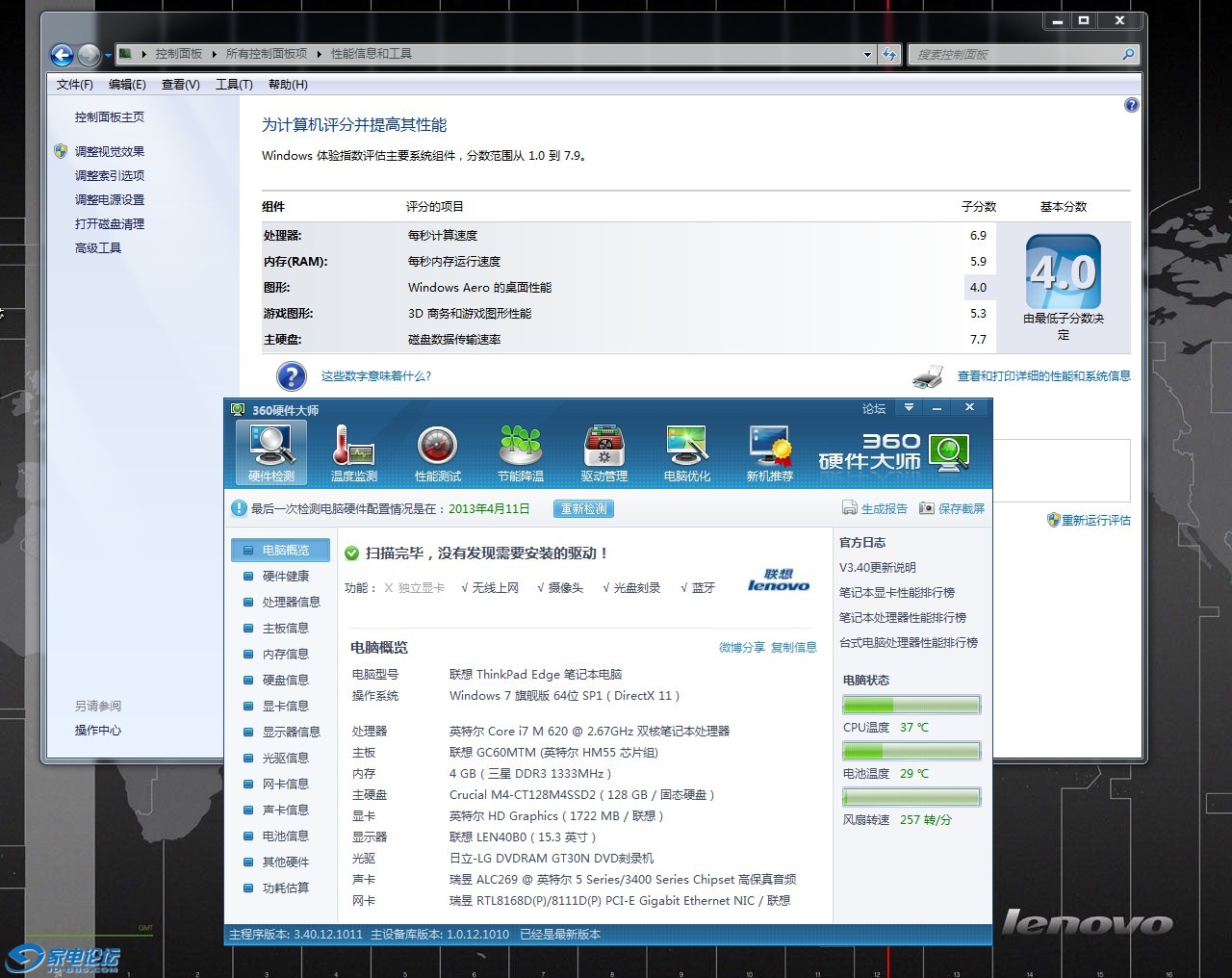
Task: Click the 生成报告 icon
Action: (850, 507)
